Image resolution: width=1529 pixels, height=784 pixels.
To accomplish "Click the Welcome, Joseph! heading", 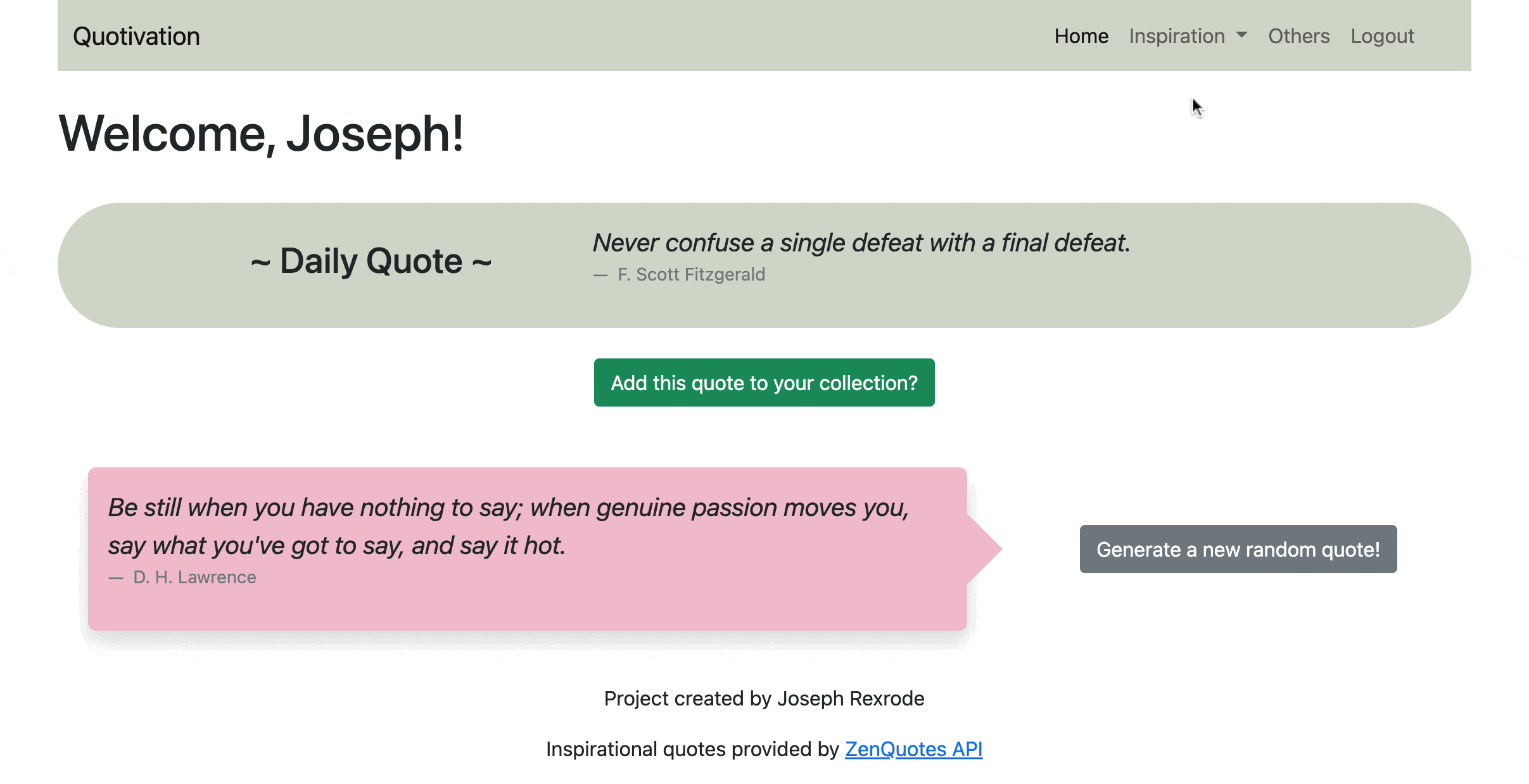I will click(261, 135).
